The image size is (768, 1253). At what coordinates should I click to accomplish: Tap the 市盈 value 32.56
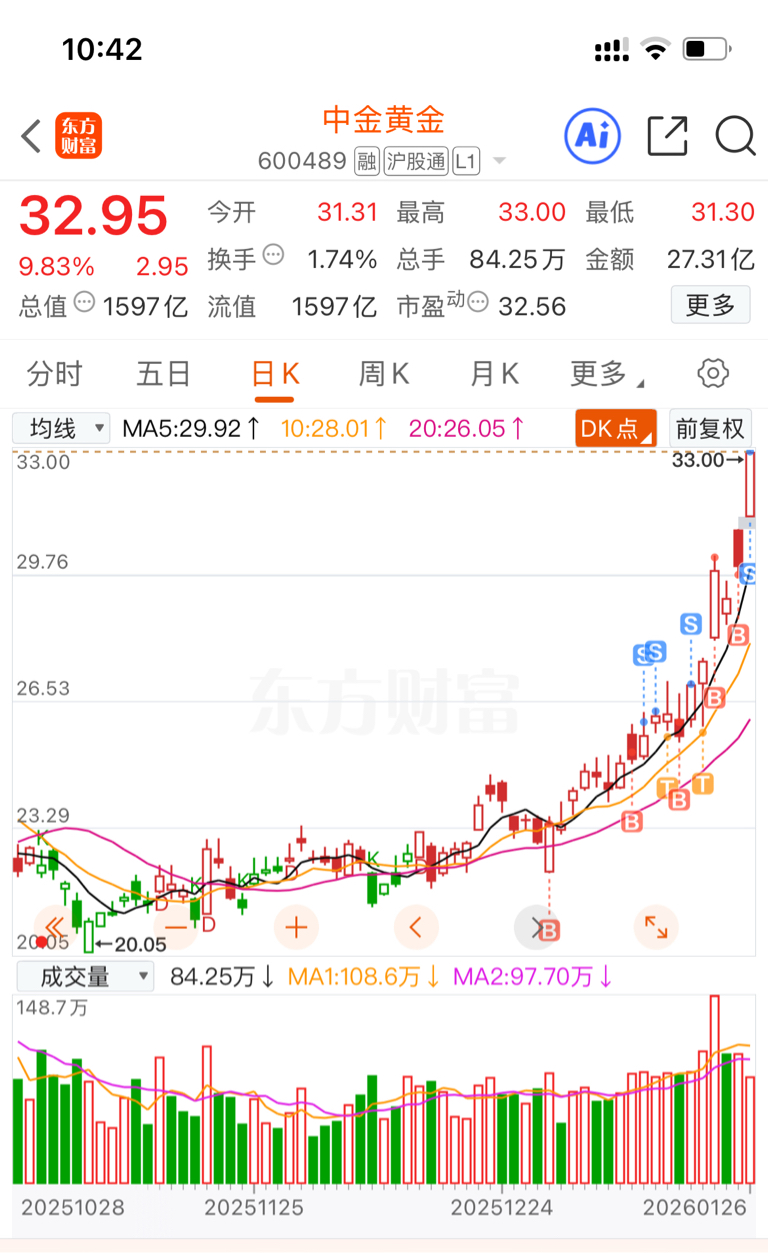[x=532, y=306]
